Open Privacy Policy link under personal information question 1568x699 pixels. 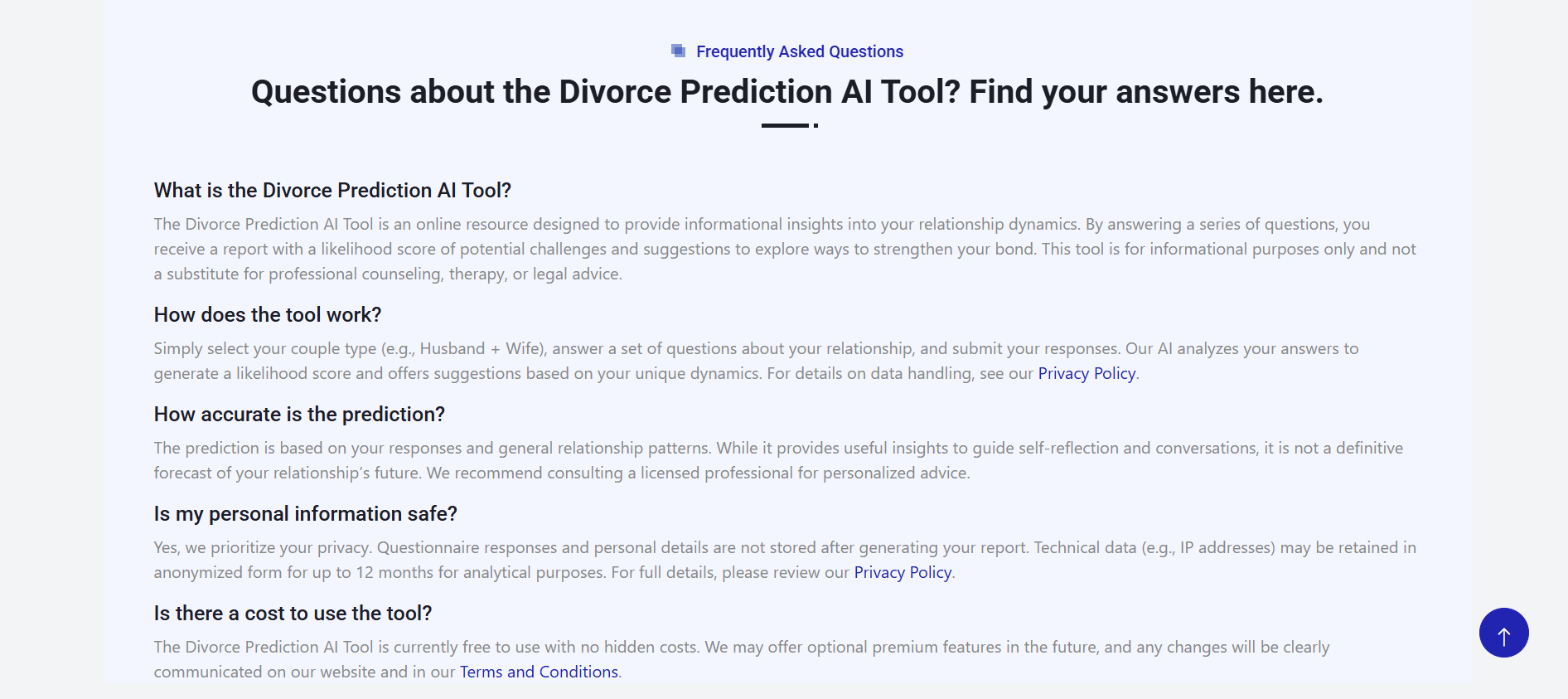pyautogui.click(x=903, y=572)
